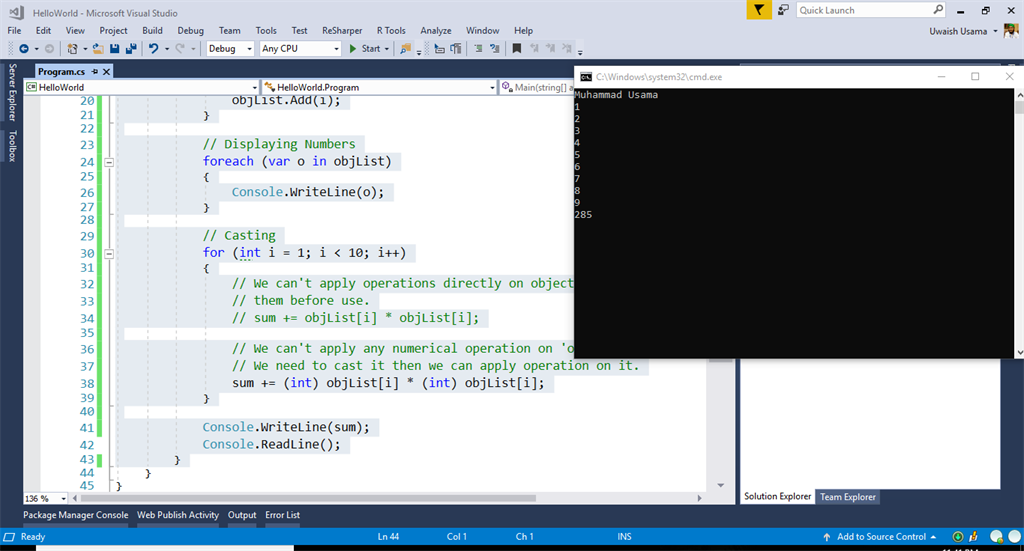Click the Save icon in toolbar
Screen dimensions: 1024x551
[x=115, y=48]
